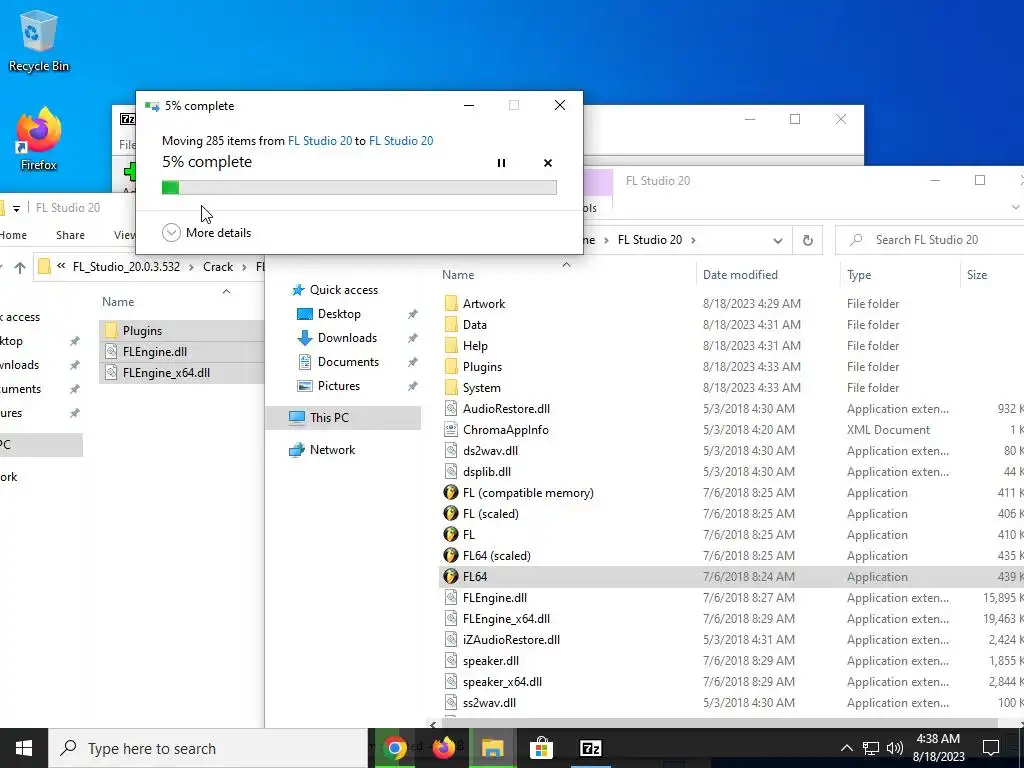Go up one folder in the left window
Screen dimensions: 1024x768
coord(20,267)
